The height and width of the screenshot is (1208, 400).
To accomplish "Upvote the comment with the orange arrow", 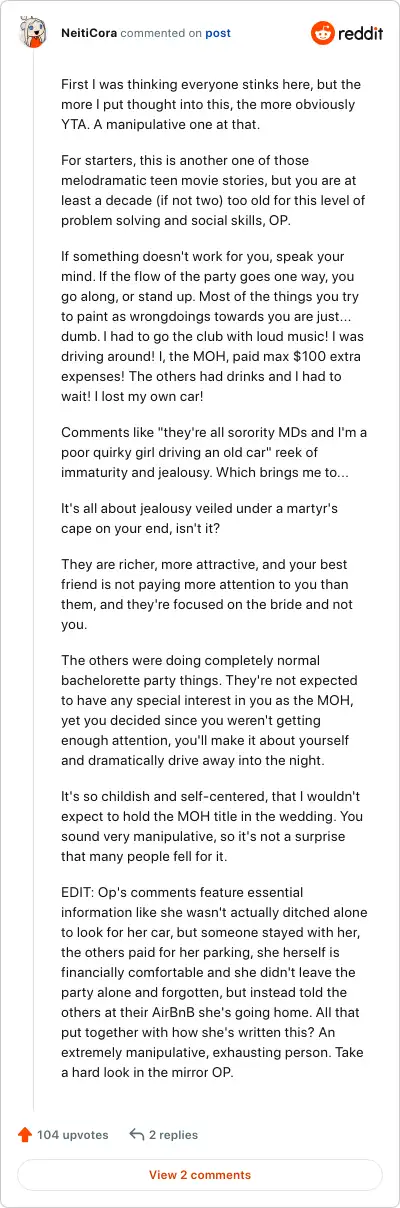I will point(25,1135).
